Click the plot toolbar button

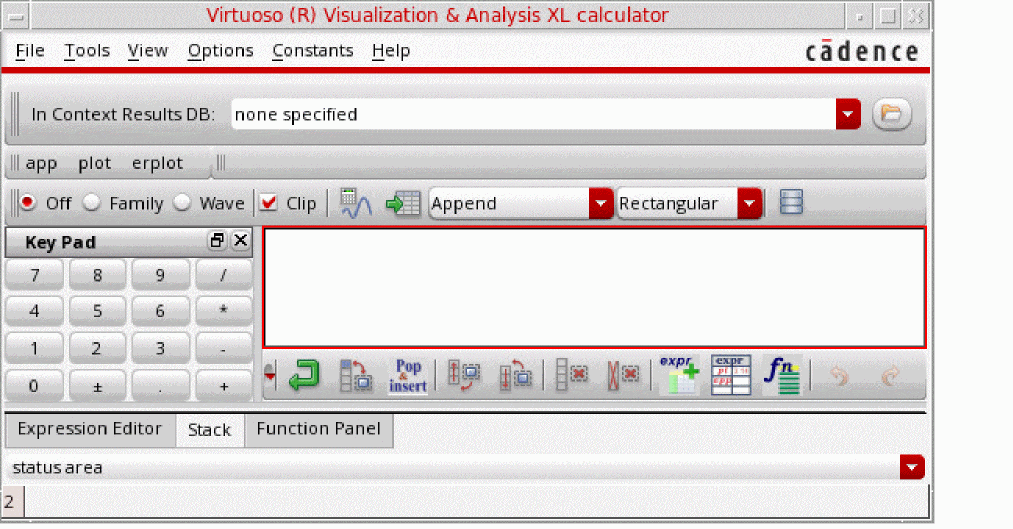pos(94,163)
